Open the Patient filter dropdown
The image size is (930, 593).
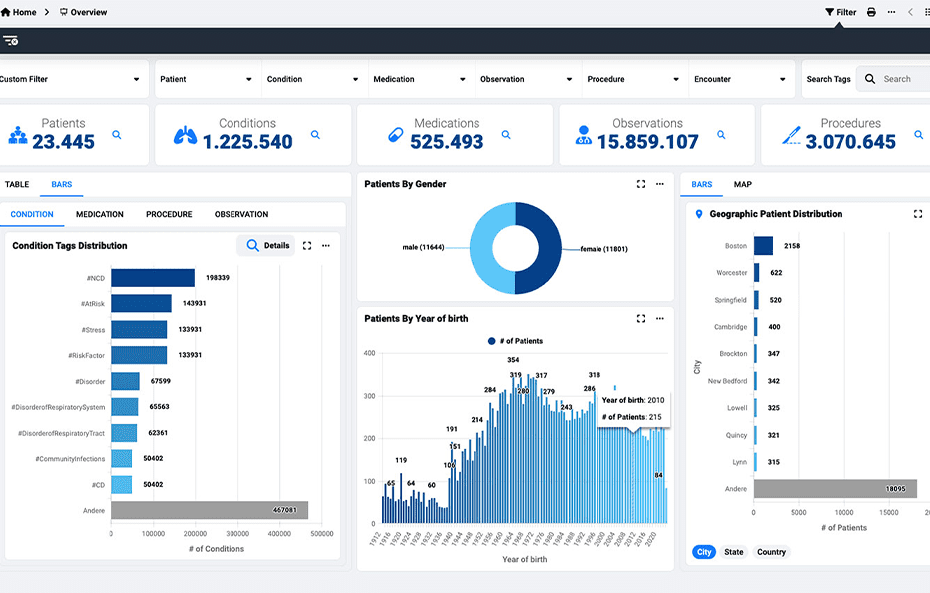[206, 79]
